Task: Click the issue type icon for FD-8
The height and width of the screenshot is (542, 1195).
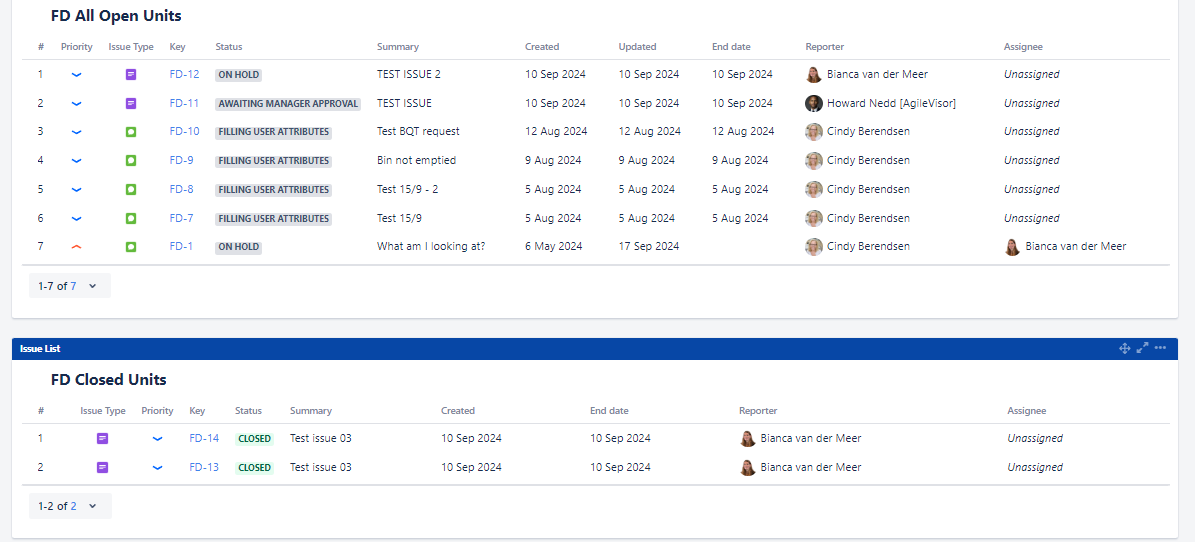Action: coord(131,189)
